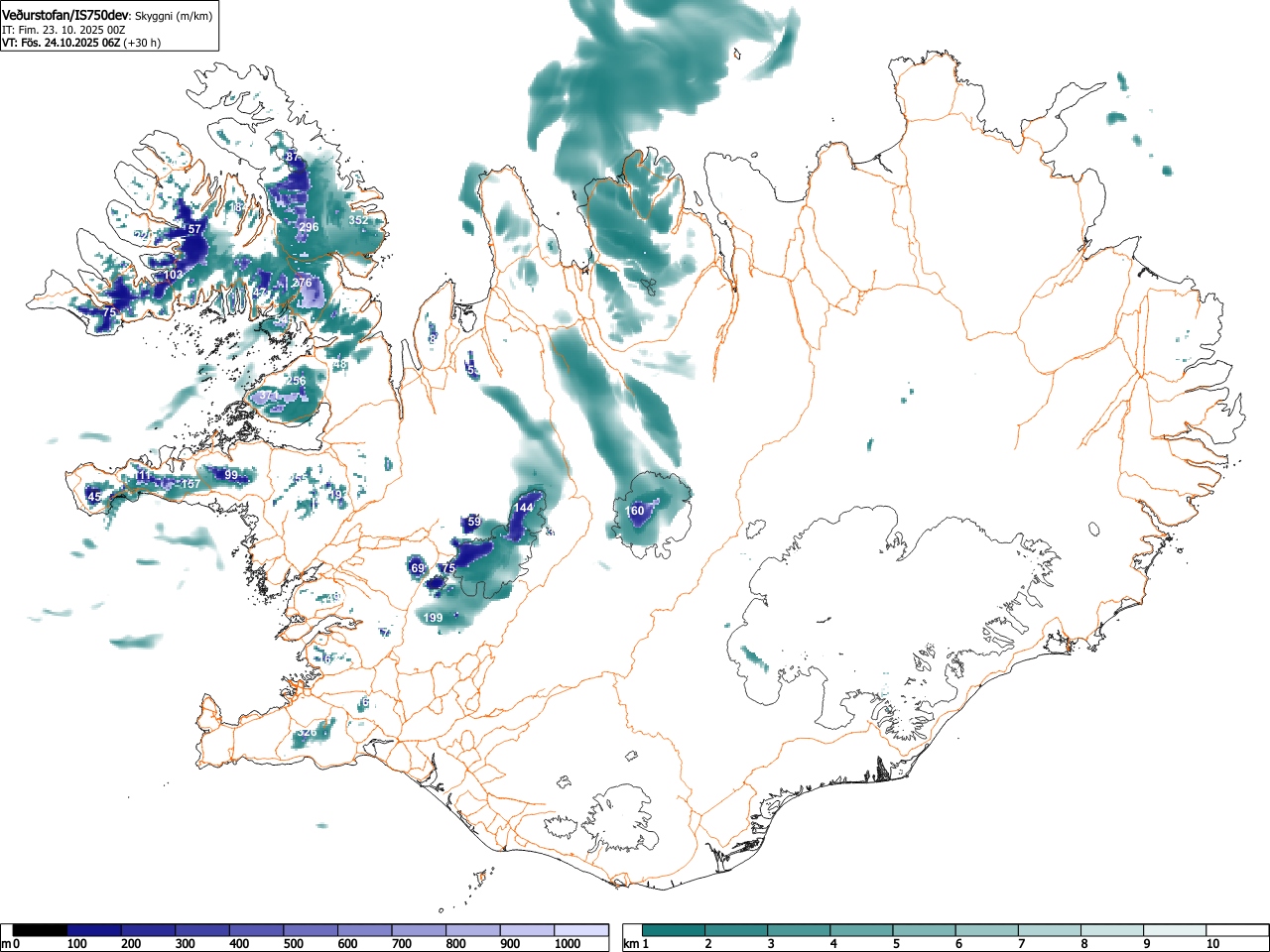Pick the 400–500 m blue legend swatch

coord(257,930)
